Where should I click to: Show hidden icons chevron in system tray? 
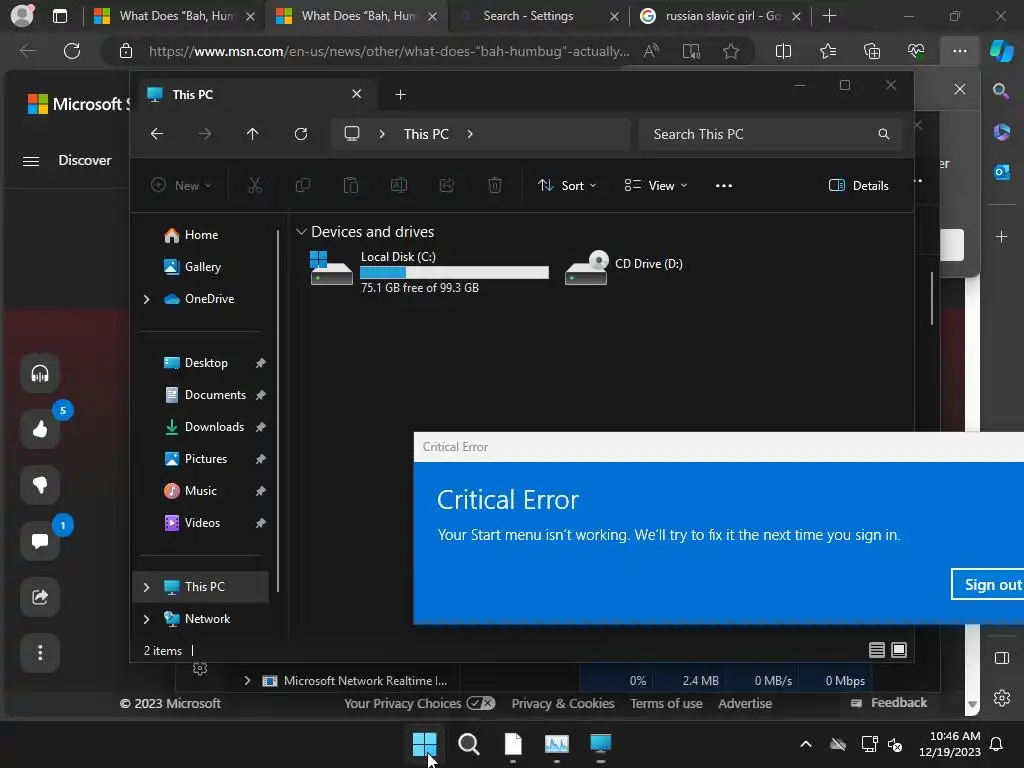(806, 744)
